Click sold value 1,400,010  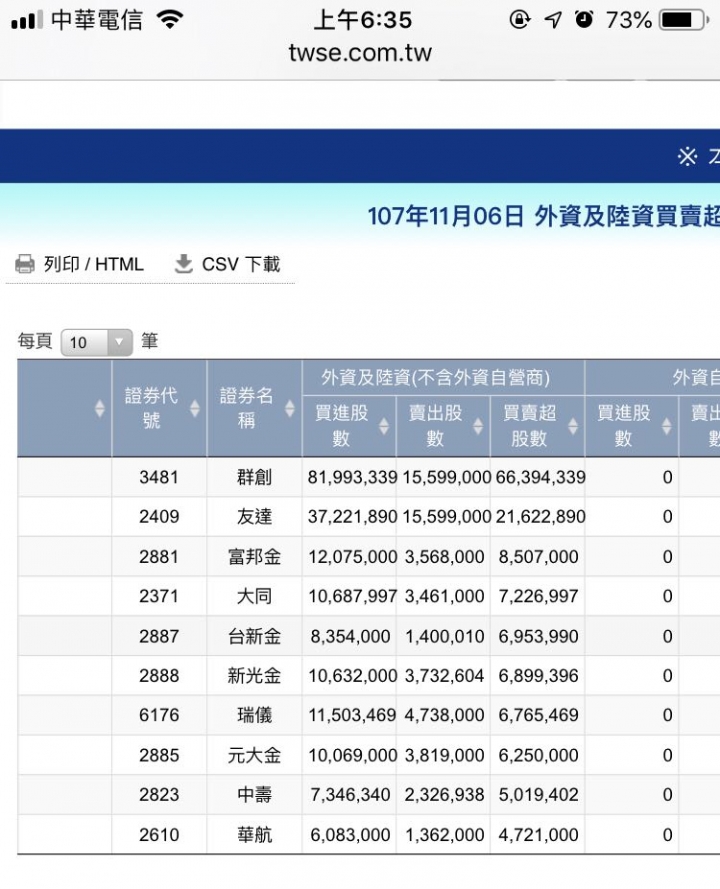(x=444, y=637)
